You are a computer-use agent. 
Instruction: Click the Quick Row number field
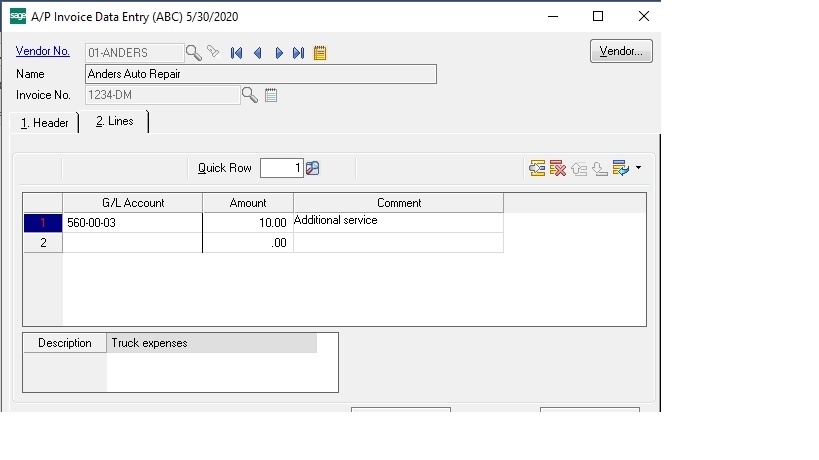point(281,168)
